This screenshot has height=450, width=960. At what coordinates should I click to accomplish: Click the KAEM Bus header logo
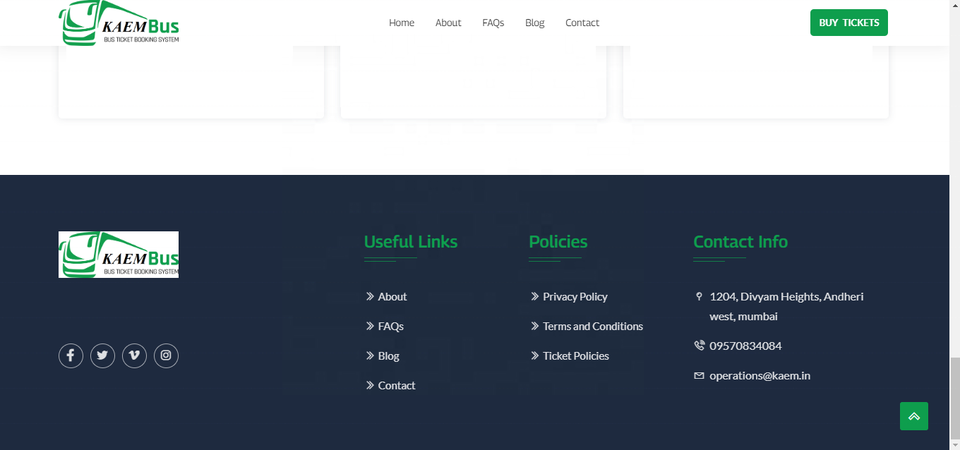tap(119, 23)
